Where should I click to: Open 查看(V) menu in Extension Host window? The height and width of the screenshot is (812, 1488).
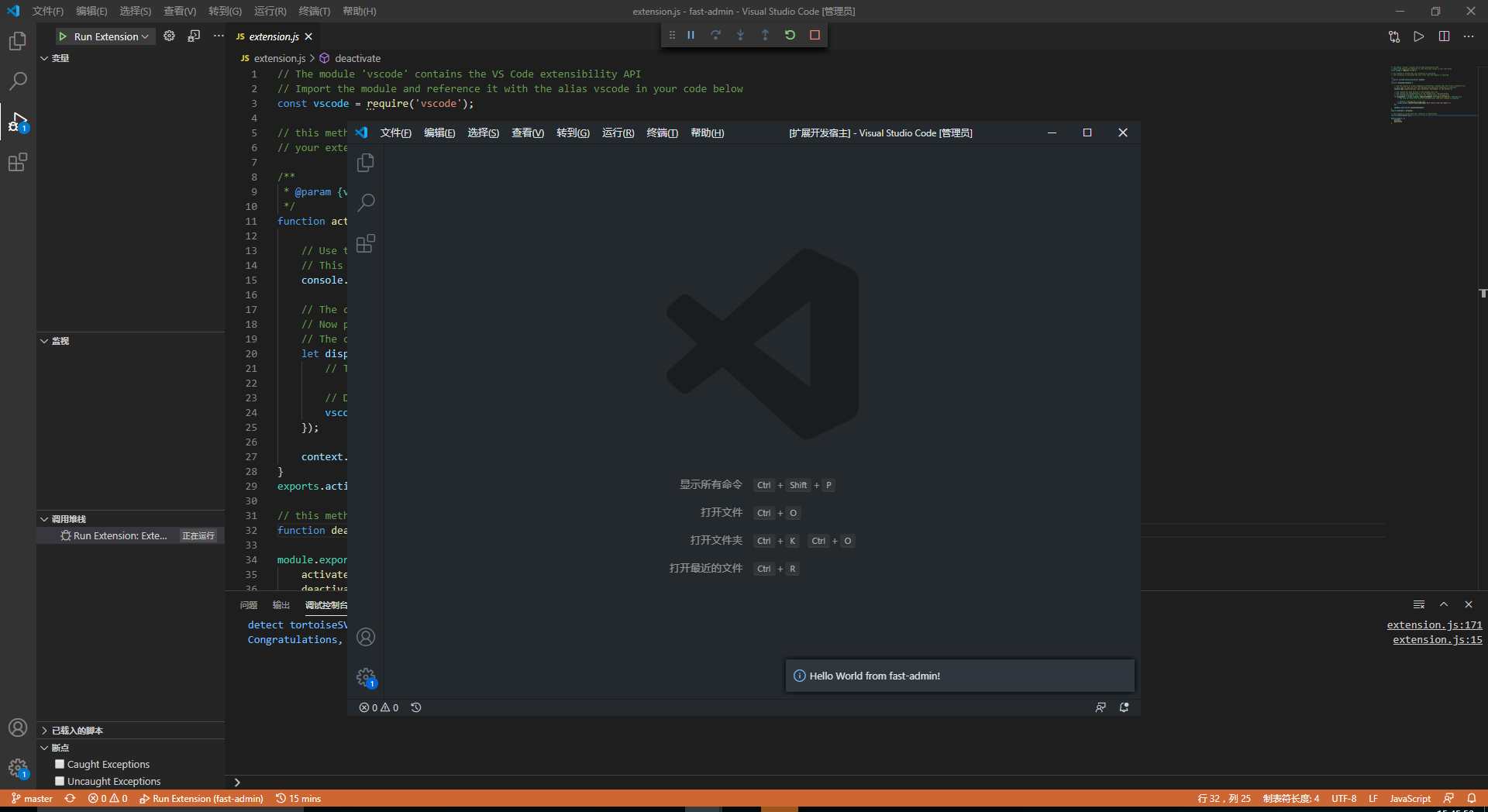527,133
